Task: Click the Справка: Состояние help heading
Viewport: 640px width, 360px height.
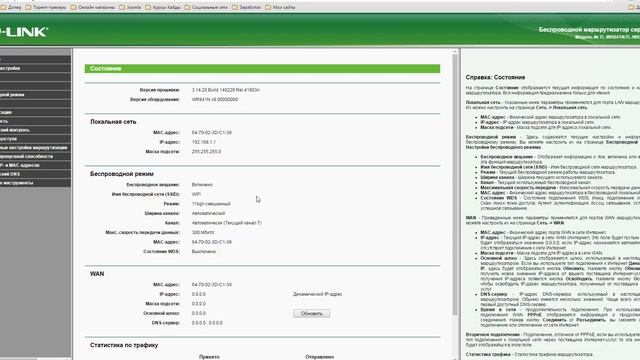Action: click(495, 77)
